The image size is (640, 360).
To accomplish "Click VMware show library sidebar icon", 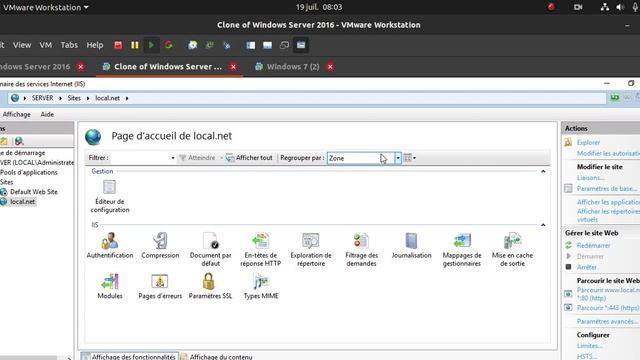I will (x=251, y=45).
